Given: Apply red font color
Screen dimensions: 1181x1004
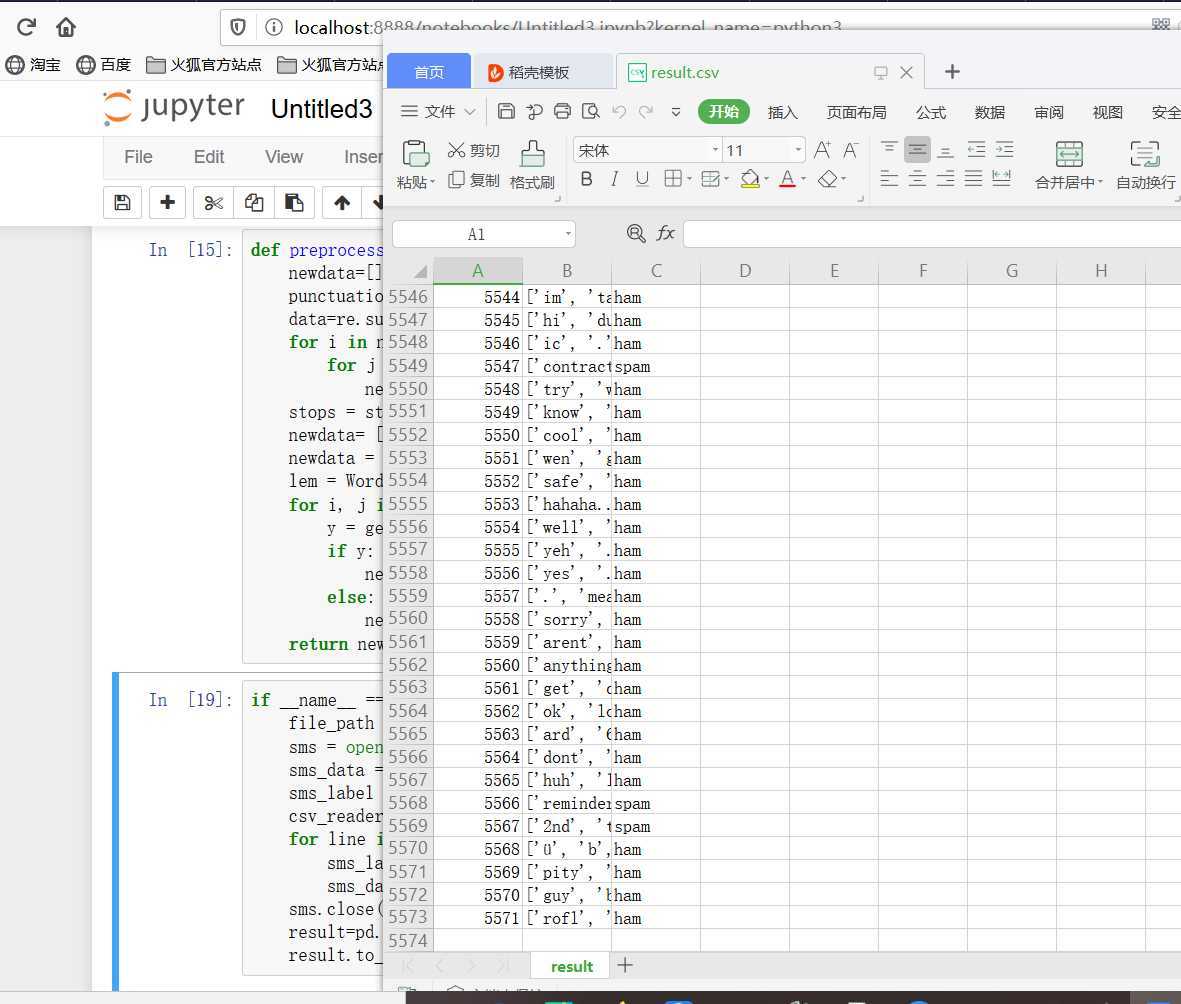Looking at the screenshot, I should pyautogui.click(x=787, y=179).
